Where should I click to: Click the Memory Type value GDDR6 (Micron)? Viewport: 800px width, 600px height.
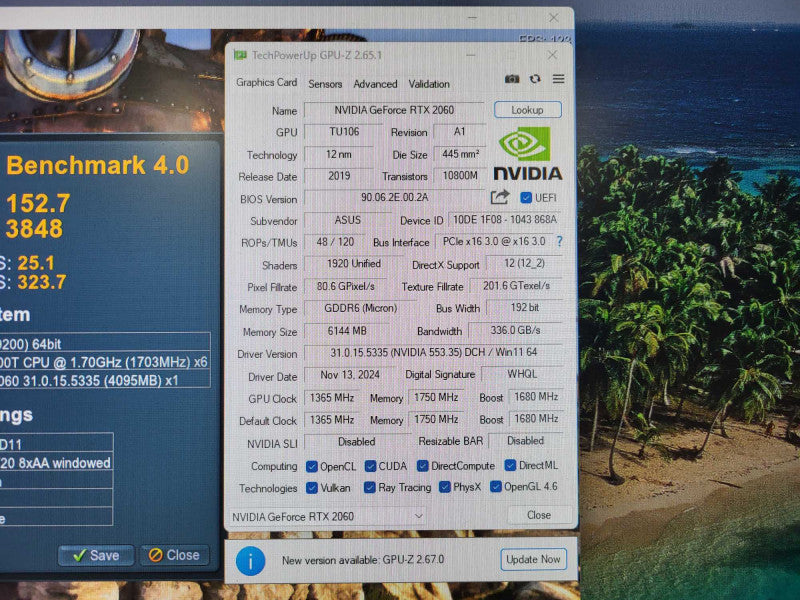(360, 308)
